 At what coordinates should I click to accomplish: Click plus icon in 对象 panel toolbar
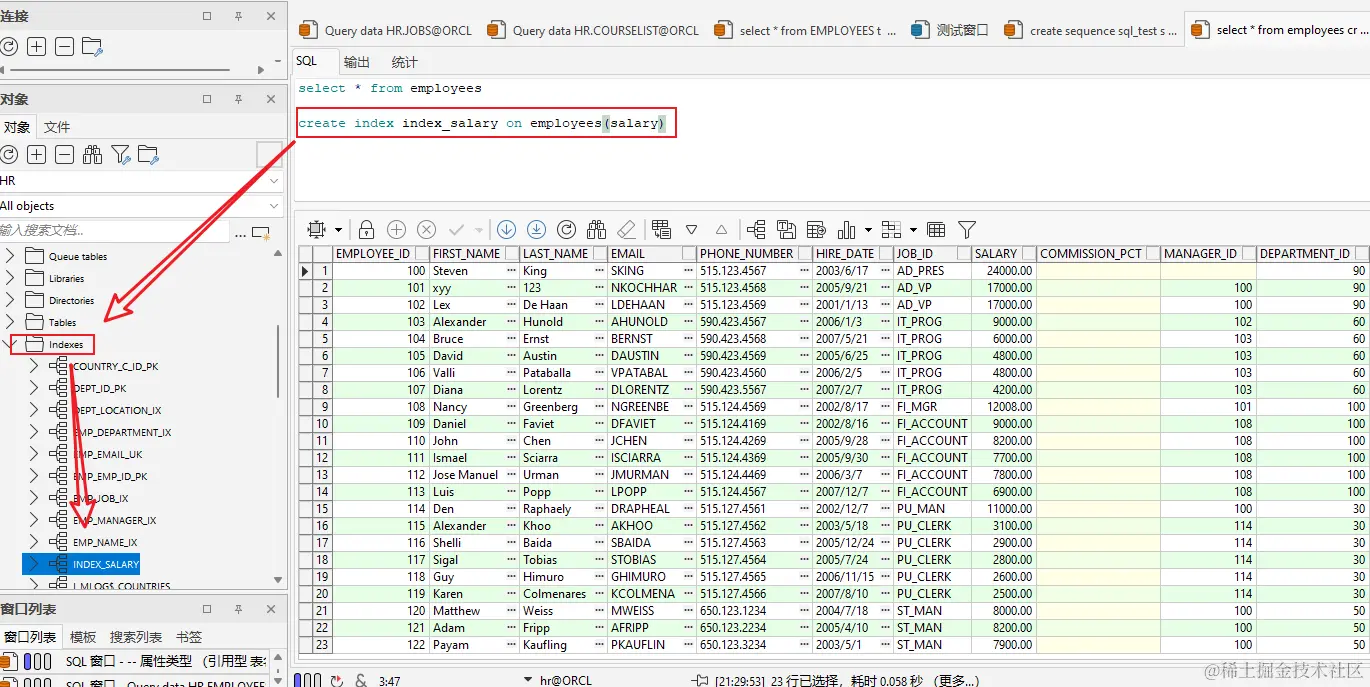click(x=36, y=155)
